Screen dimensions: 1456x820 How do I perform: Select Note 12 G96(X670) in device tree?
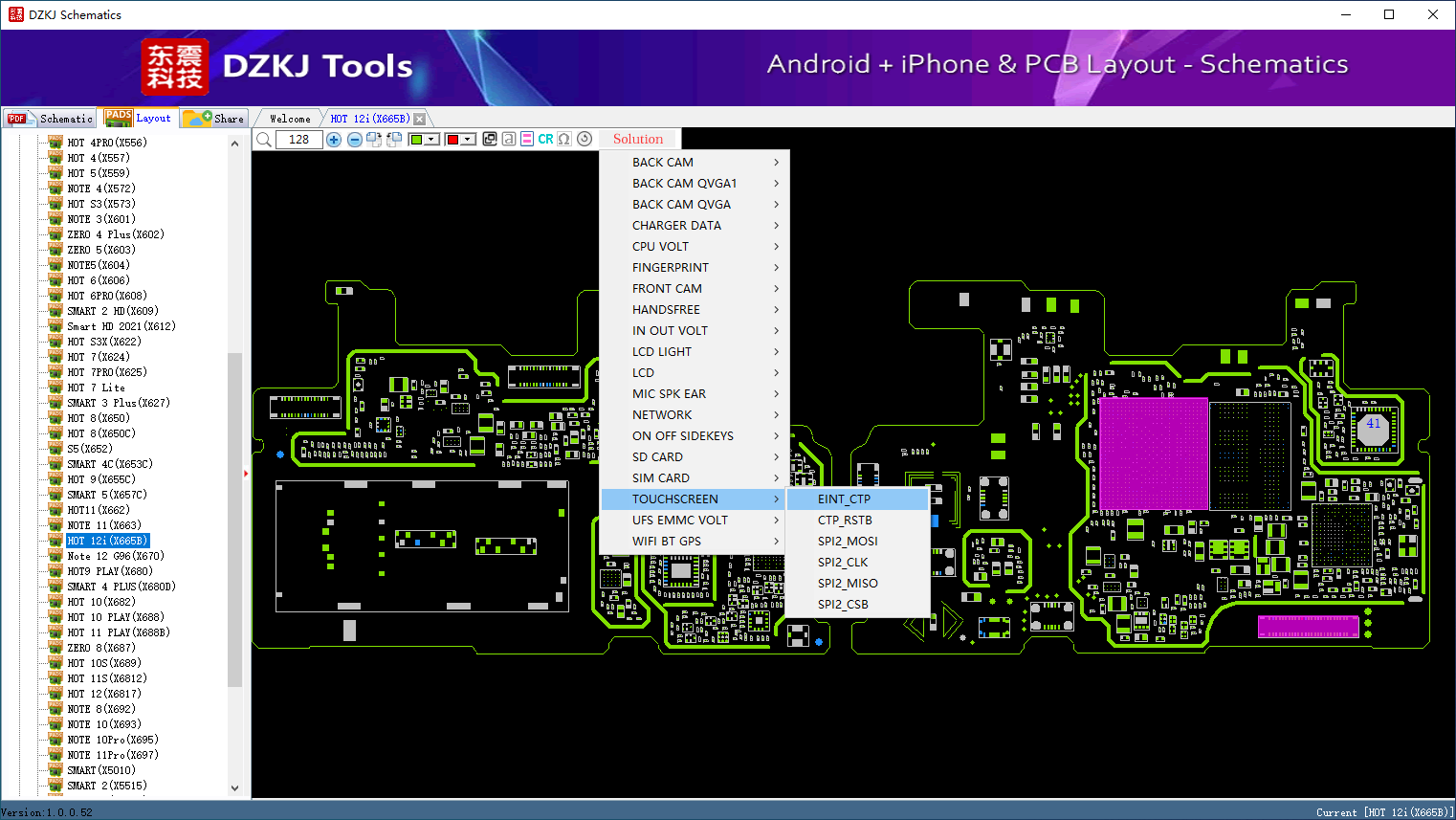point(116,556)
